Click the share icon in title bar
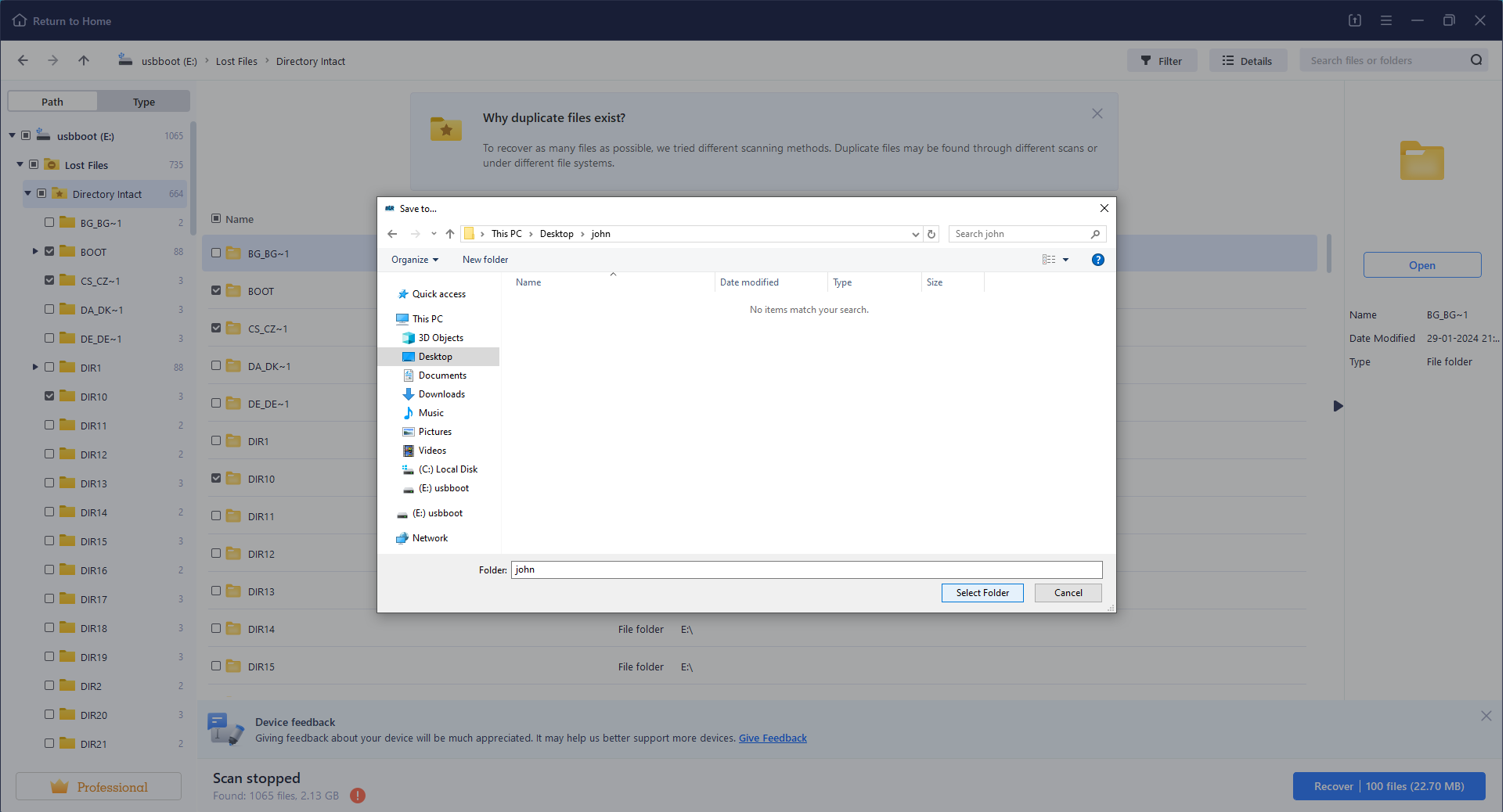1506x812 pixels. [x=1355, y=20]
